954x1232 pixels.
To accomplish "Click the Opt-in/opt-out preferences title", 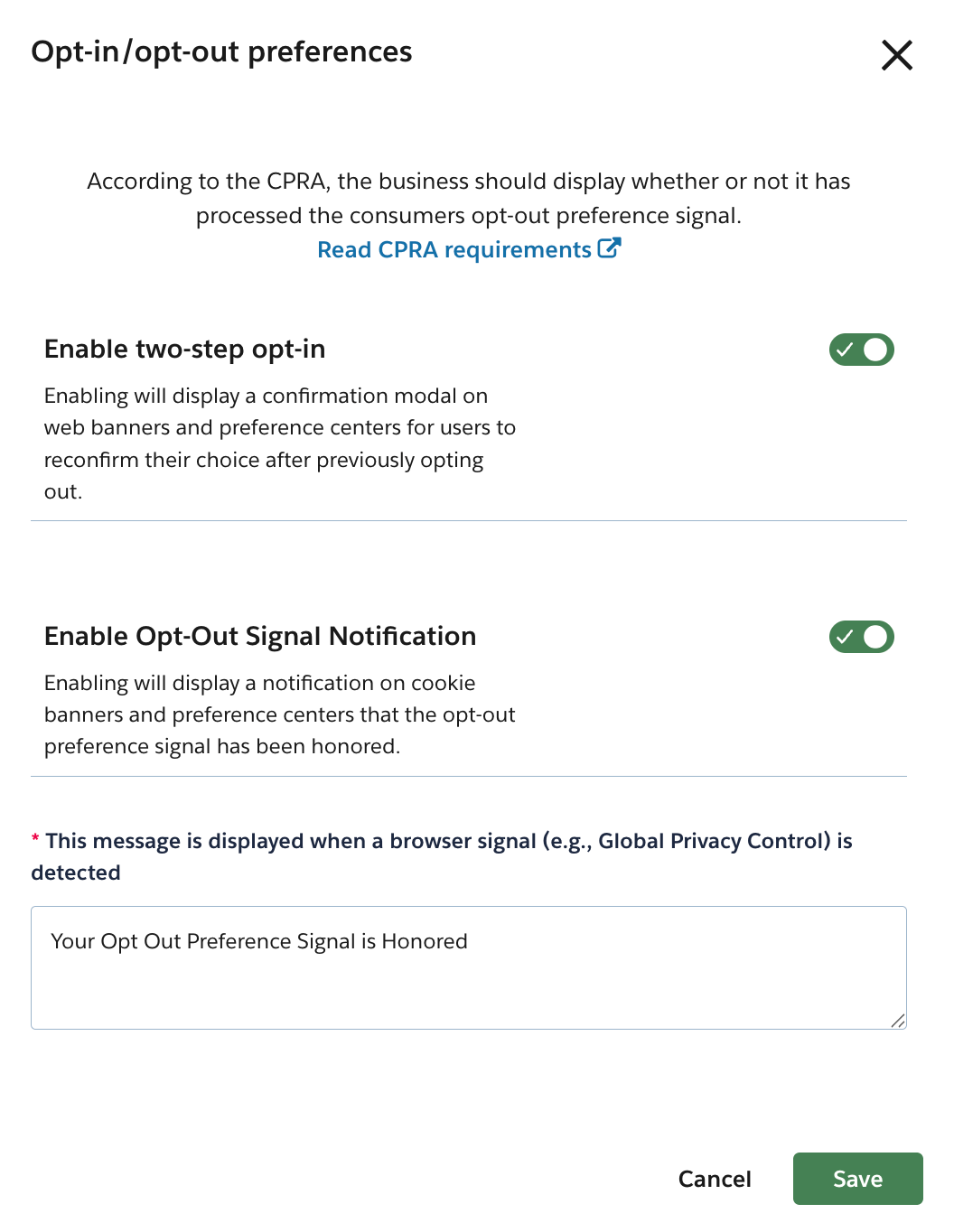I will tap(221, 52).
